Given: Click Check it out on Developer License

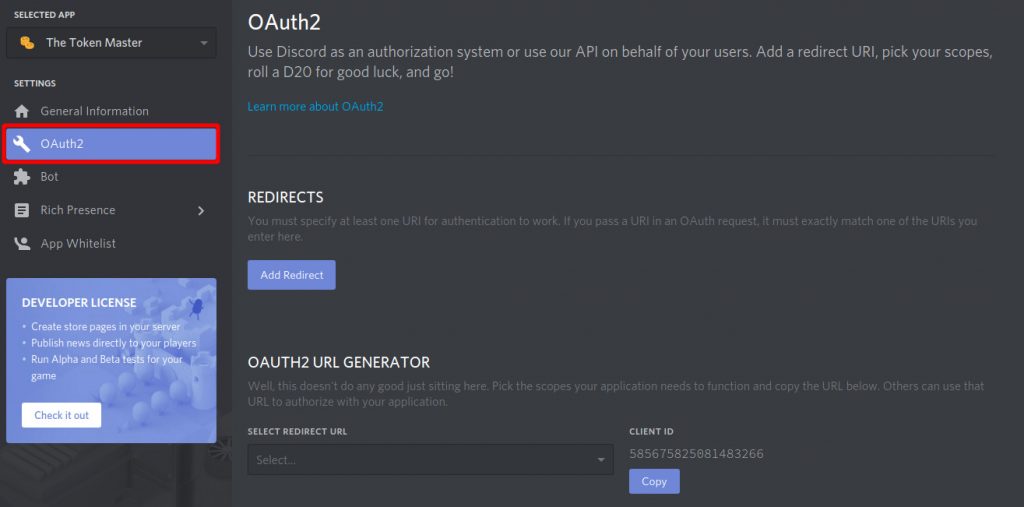Looking at the screenshot, I should [61, 416].
